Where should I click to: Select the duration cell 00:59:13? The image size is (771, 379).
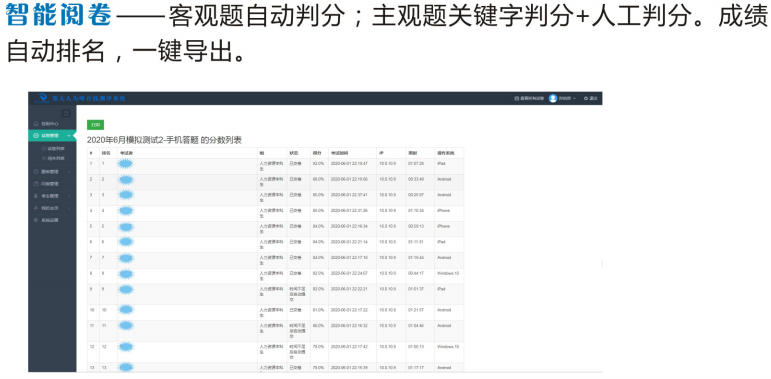coord(416,226)
